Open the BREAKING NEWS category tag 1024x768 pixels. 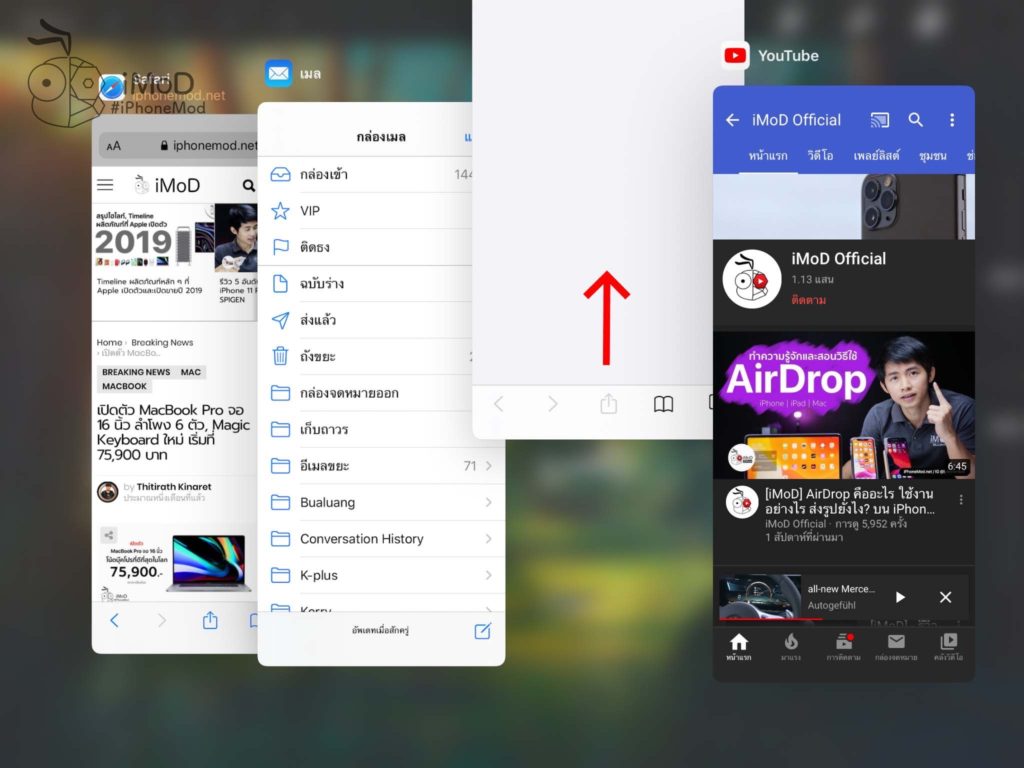[136, 372]
